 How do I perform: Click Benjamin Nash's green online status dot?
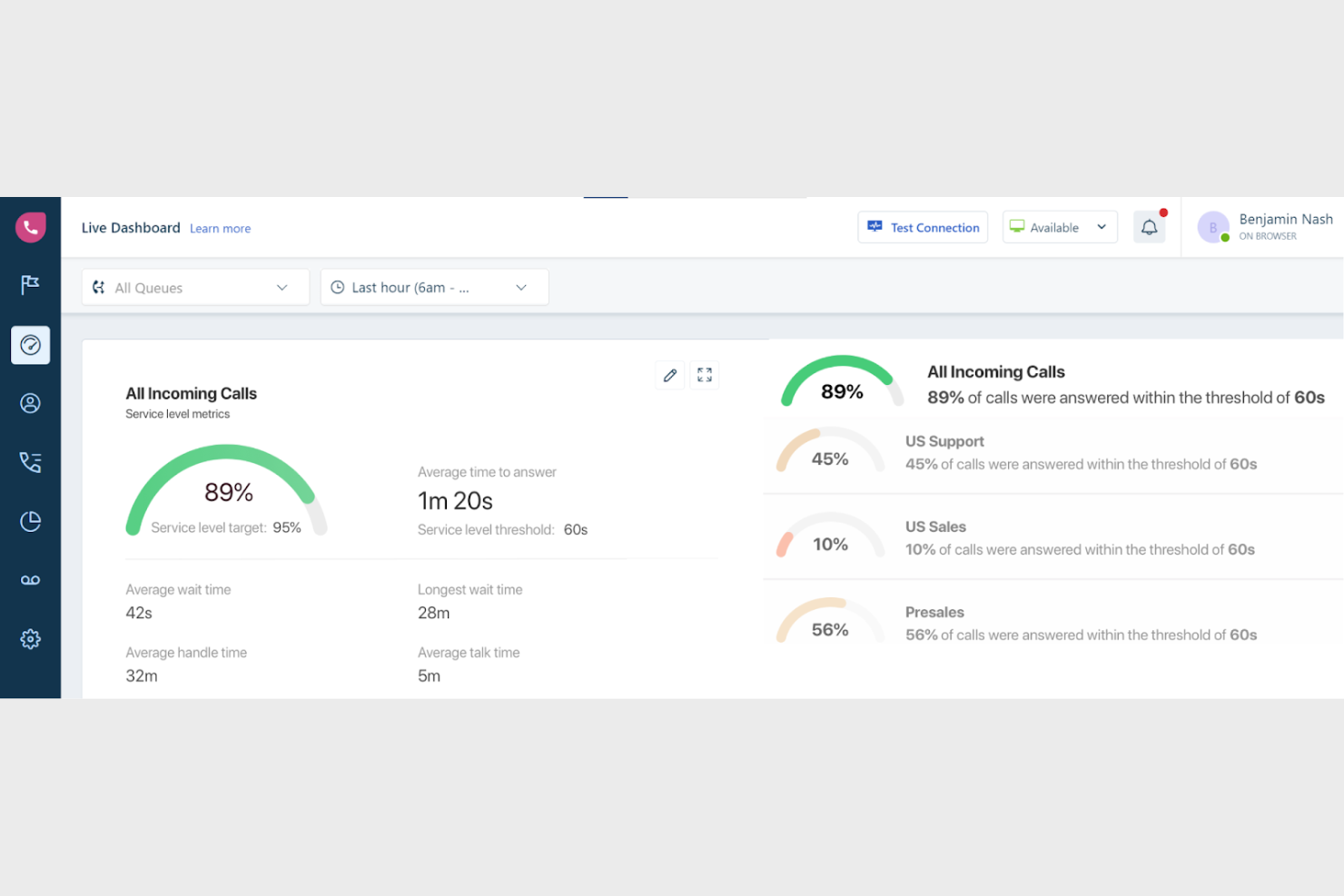(1226, 238)
